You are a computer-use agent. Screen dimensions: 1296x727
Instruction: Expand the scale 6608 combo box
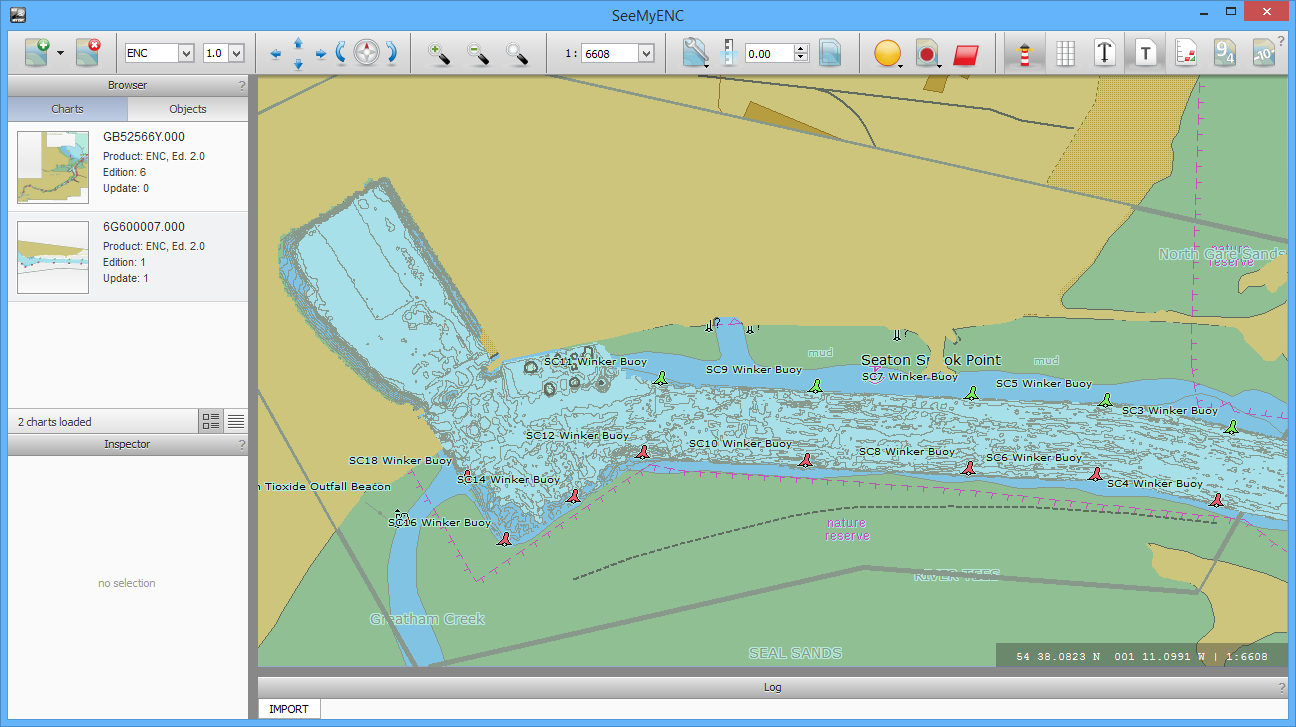[x=645, y=53]
